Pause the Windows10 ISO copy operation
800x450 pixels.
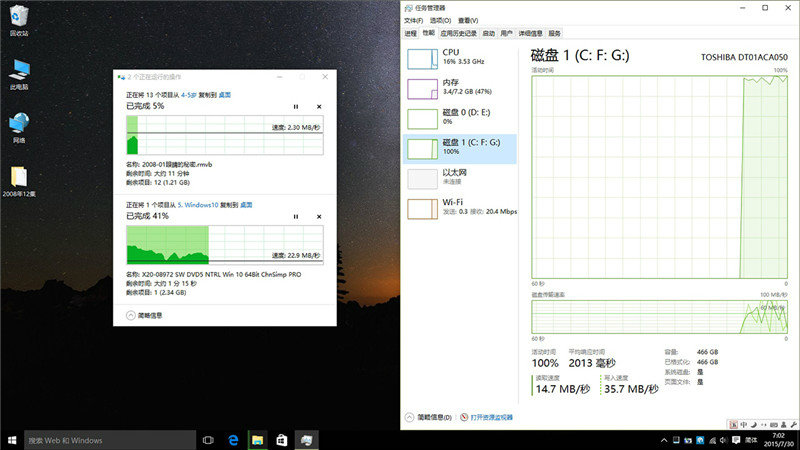296,216
